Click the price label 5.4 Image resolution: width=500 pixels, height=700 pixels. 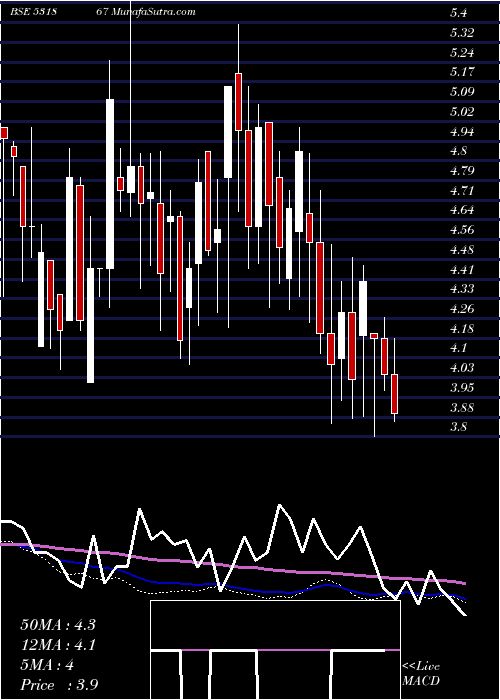458,13
